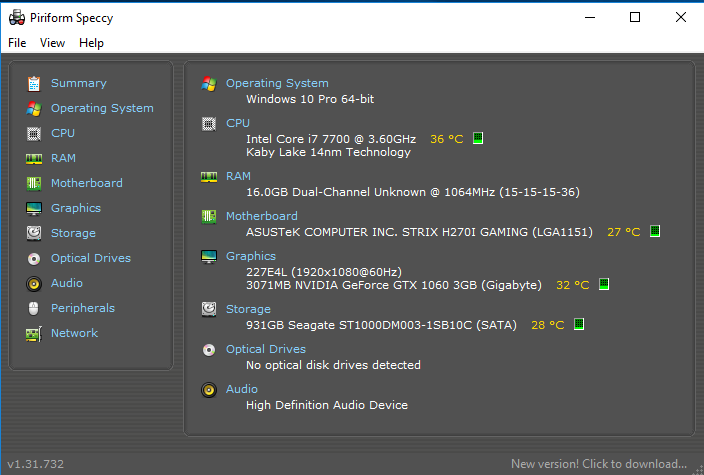Viewport: 704px width, 475px height.
Task: Click the RAM icon in summary panel
Action: pos(209,176)
